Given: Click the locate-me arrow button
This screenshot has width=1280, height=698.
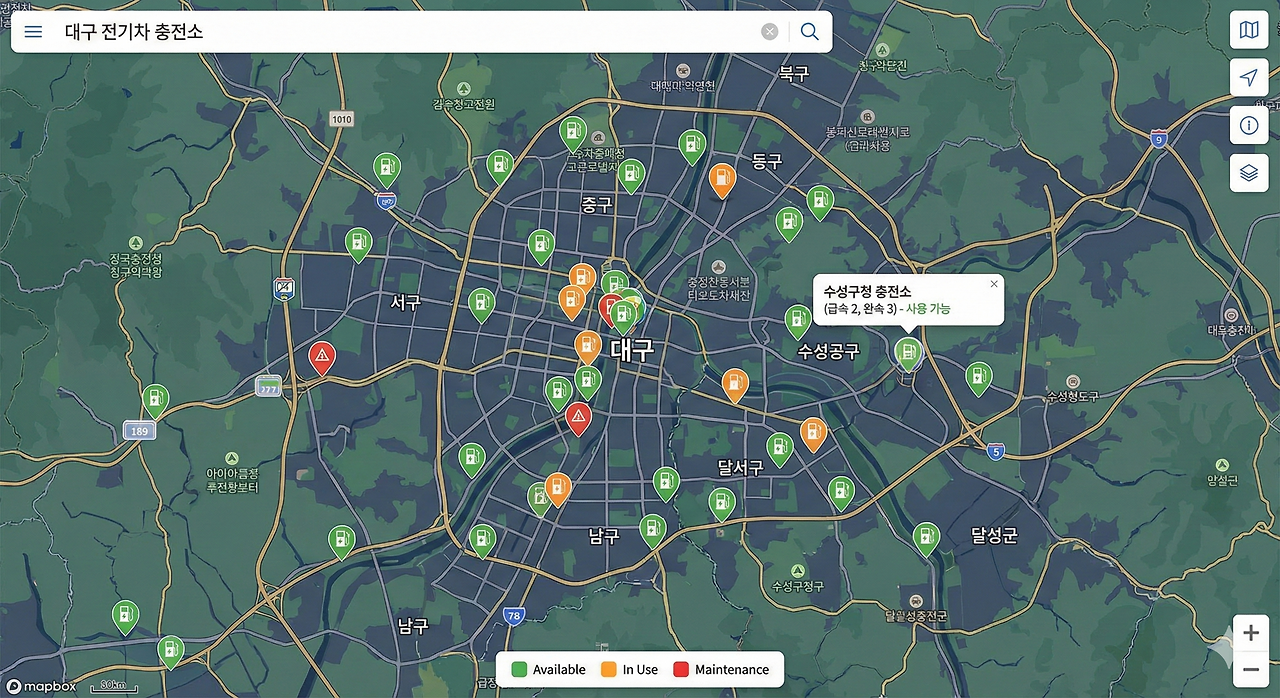Looking at the screenshot, I should 1249,78.
